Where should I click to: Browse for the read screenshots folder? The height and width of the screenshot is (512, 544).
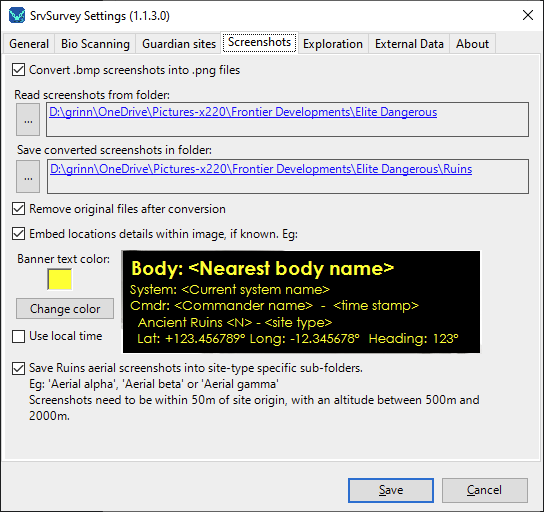pyautogui.click(x=28, y=120)
